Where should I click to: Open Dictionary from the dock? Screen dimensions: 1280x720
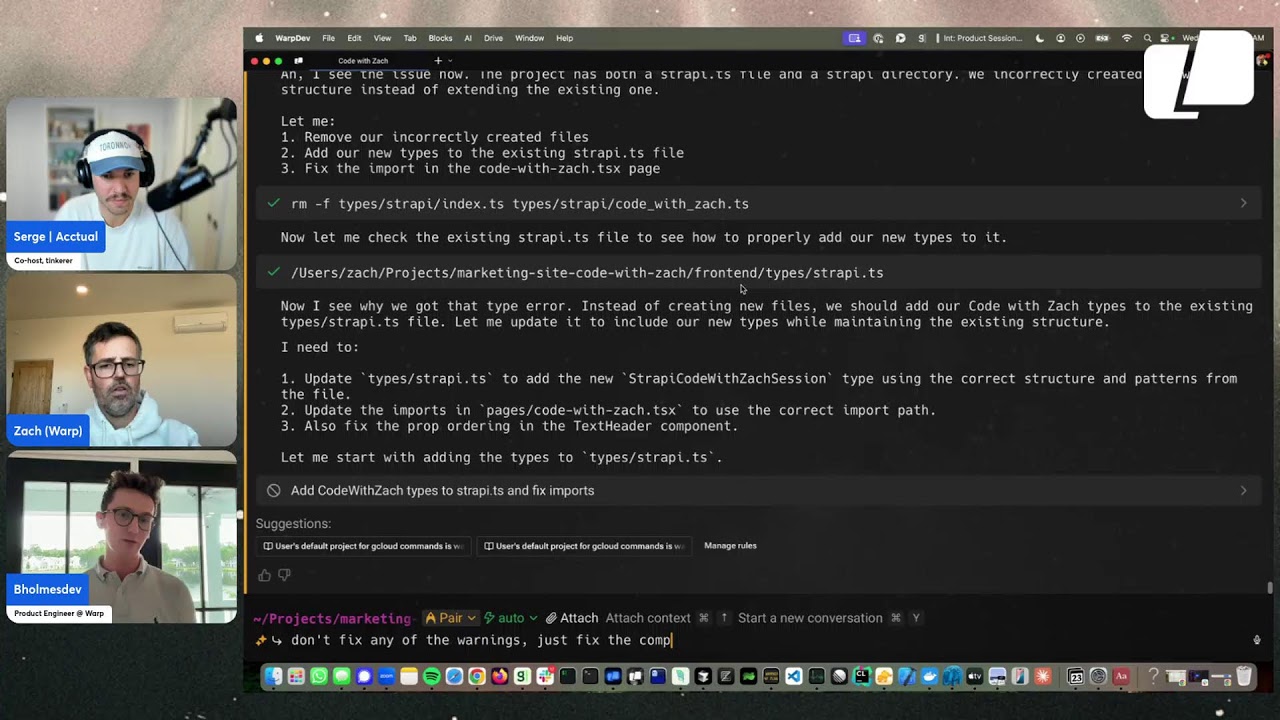pos(1121,677)
